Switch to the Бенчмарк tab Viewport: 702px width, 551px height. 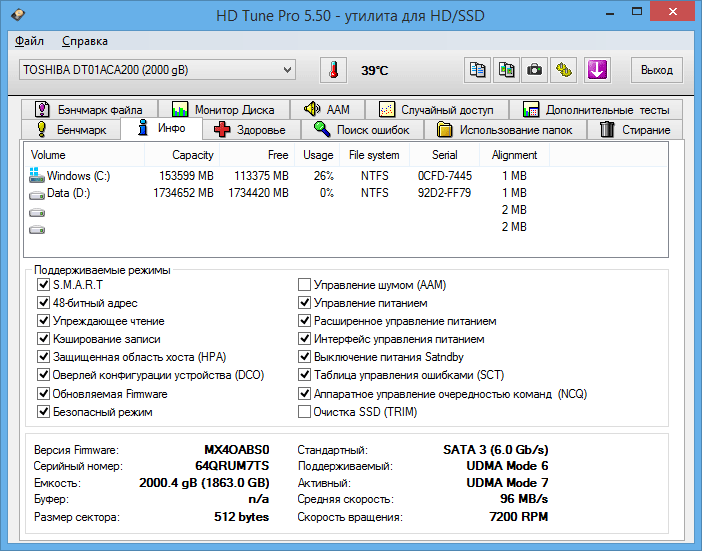[x=71, y=130]
